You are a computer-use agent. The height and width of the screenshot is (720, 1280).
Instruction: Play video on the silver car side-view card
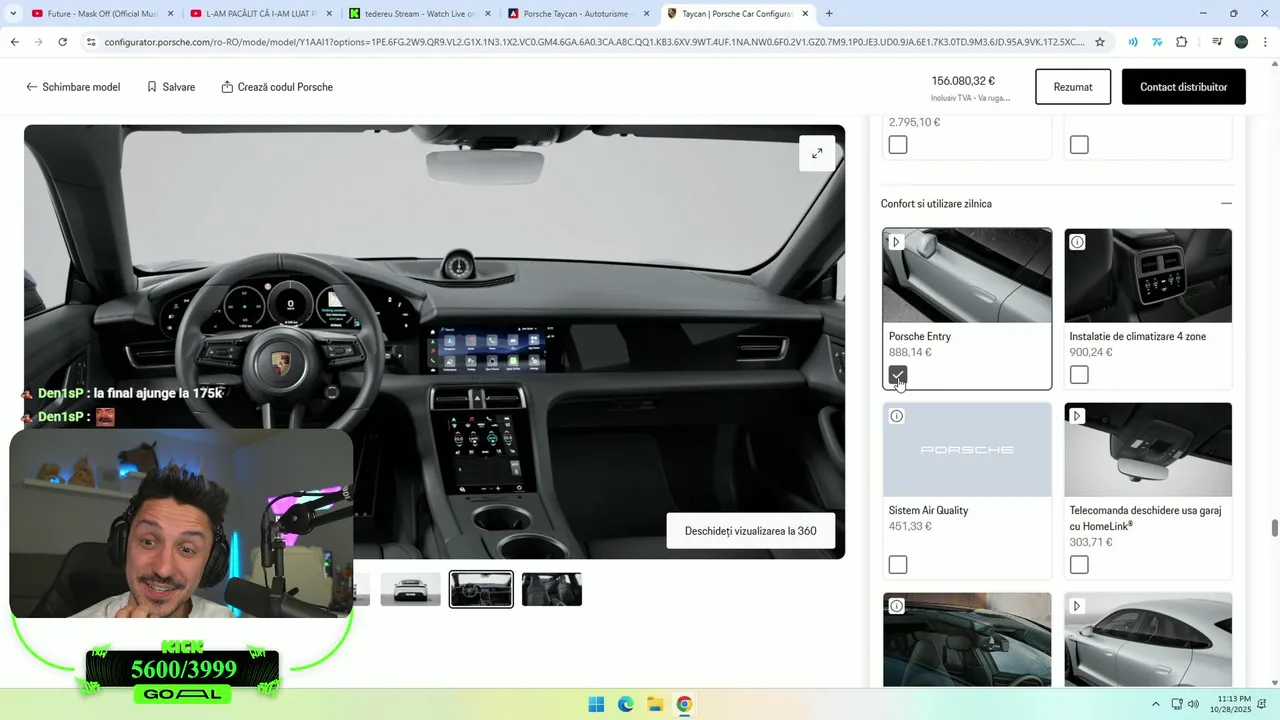(1077, 606)
